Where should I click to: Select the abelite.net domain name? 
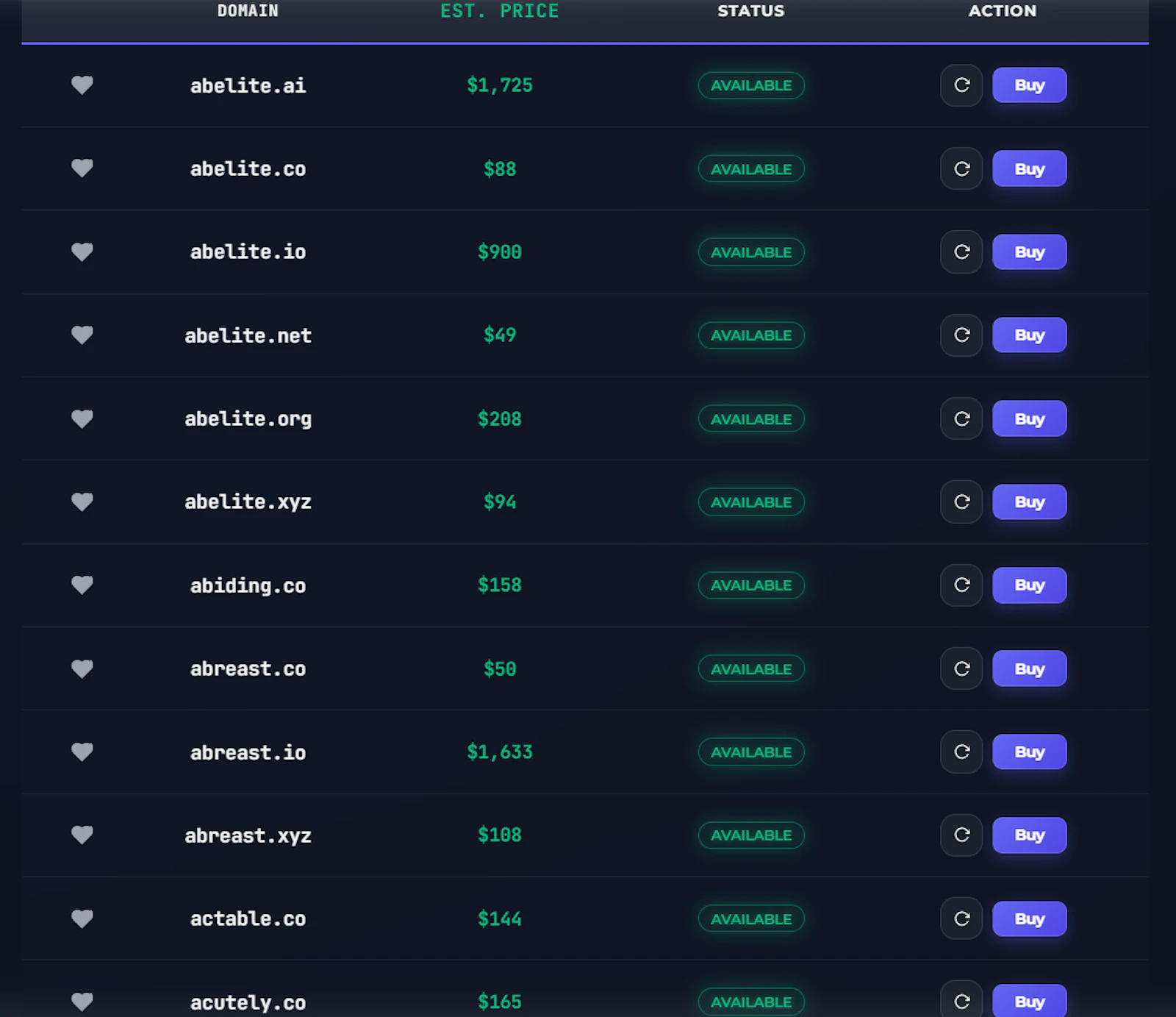click(248, 335)
